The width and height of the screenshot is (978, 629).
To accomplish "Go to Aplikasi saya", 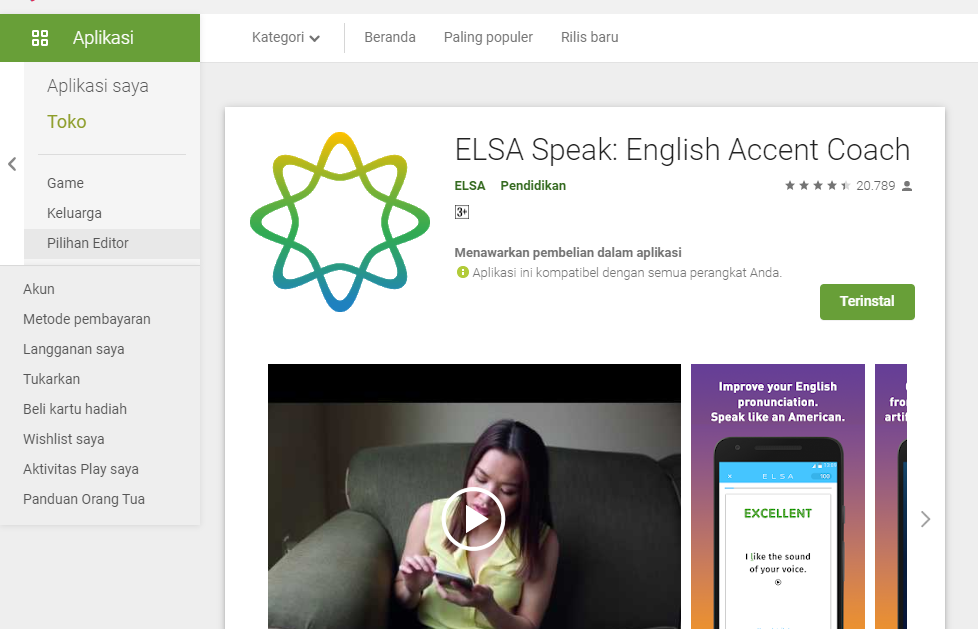I will point(98,85).
